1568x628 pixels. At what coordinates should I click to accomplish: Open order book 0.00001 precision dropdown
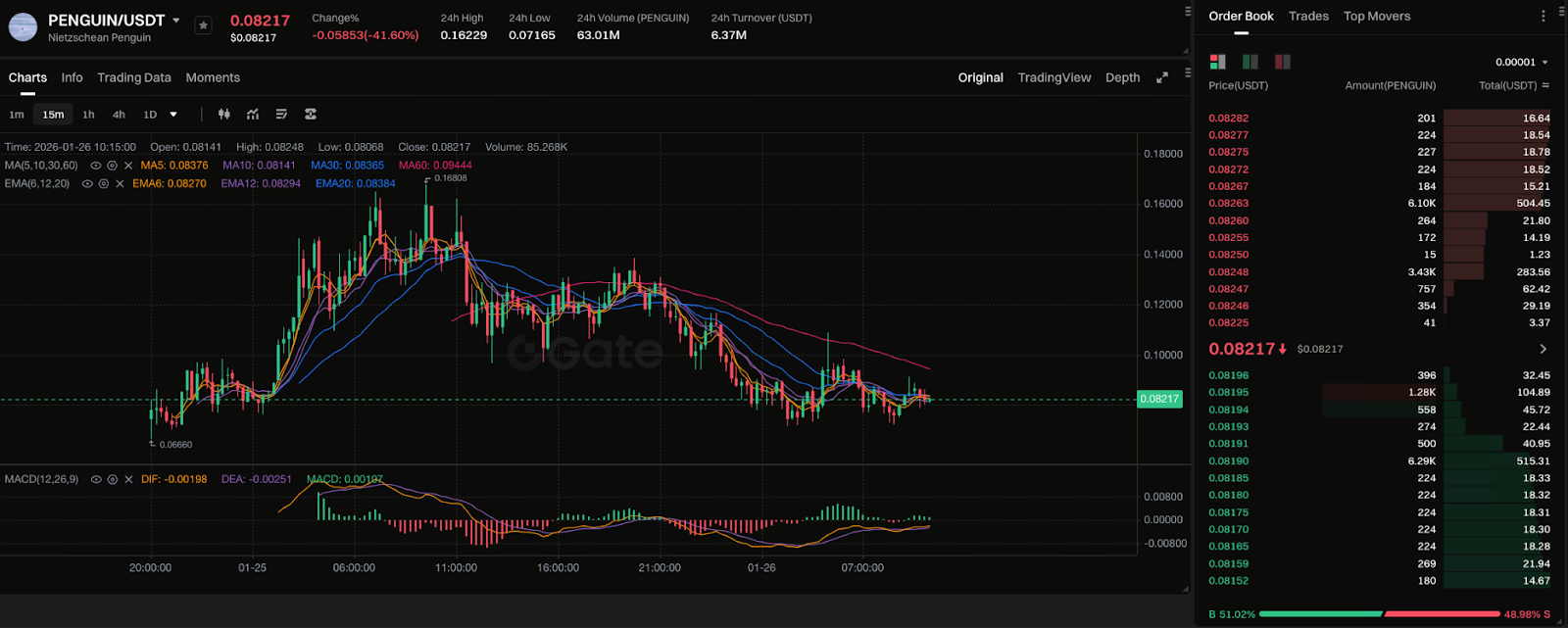click(1522, 63)
